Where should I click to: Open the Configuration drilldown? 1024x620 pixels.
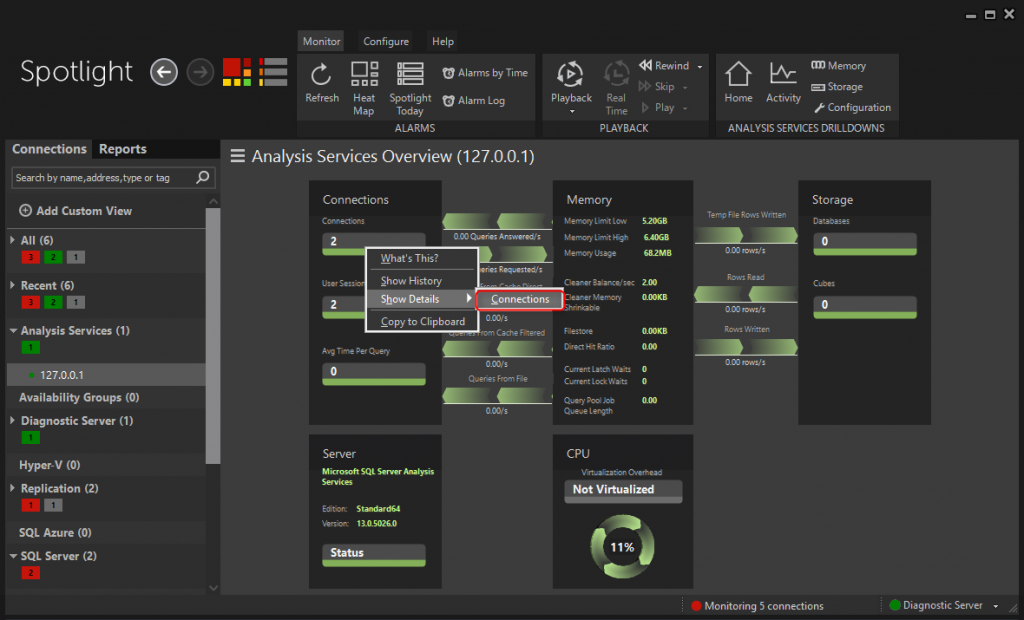(x=852, y=107)
